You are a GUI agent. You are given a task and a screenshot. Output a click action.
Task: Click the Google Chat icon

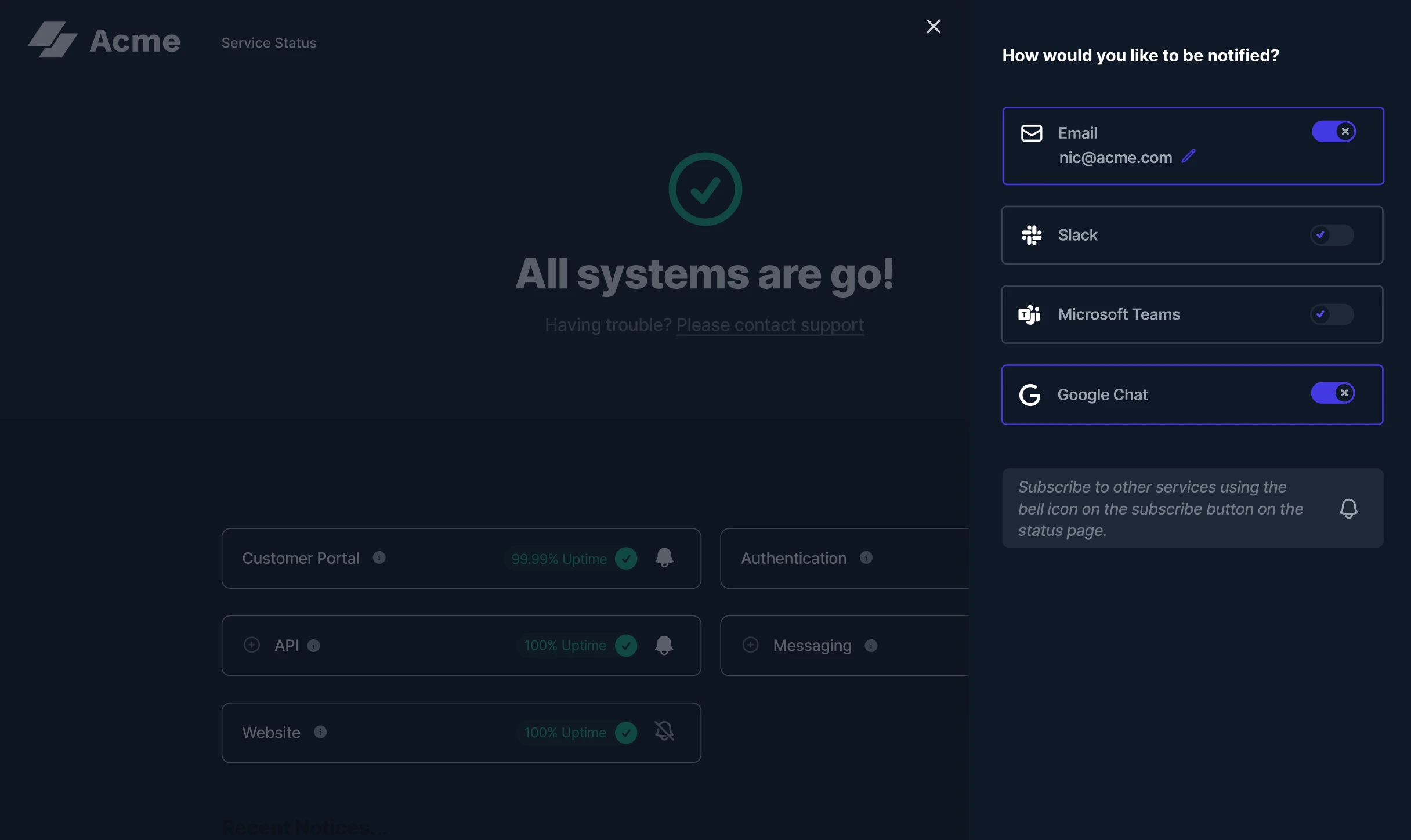tap(1030, 394)
